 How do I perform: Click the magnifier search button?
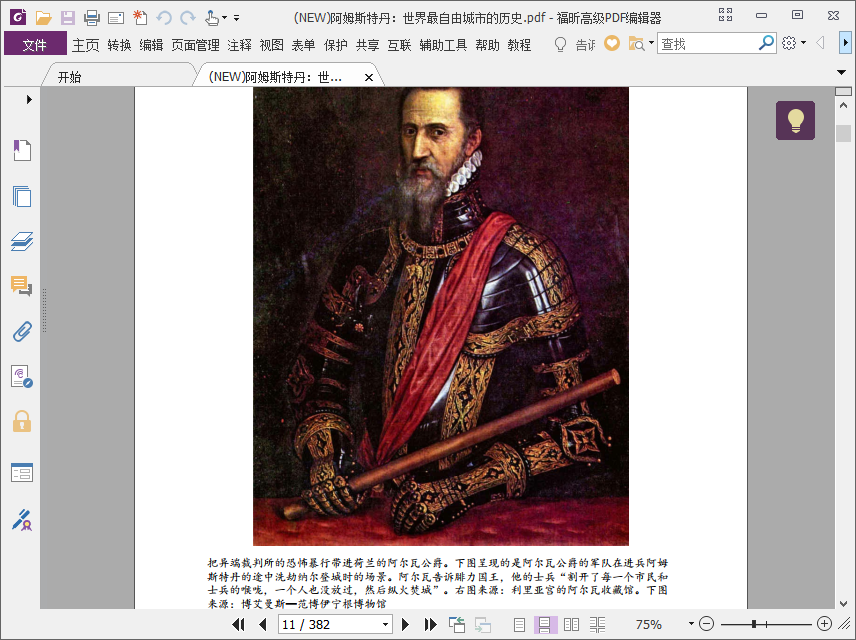tap(766, 43)
